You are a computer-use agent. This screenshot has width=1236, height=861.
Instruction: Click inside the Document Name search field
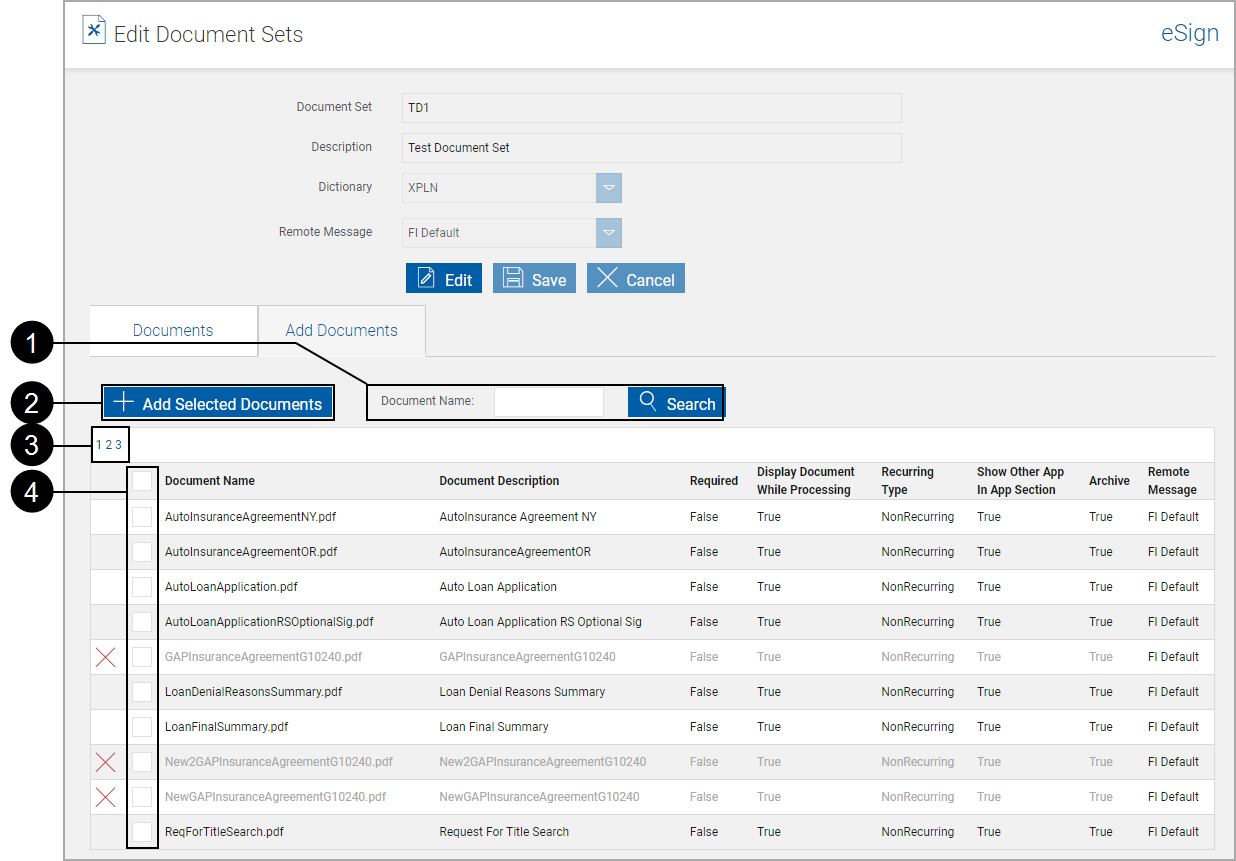coord(549,402)
